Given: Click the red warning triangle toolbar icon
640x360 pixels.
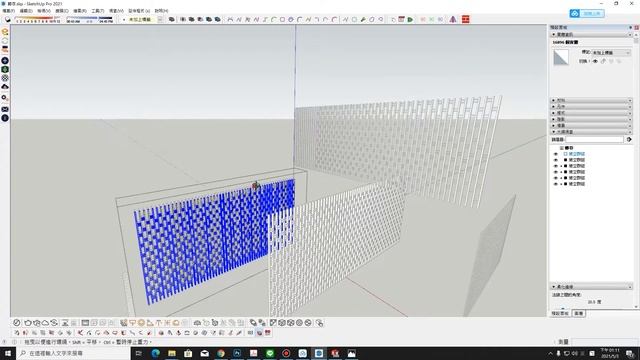Looking at the screenshot, I should [453, 20].
